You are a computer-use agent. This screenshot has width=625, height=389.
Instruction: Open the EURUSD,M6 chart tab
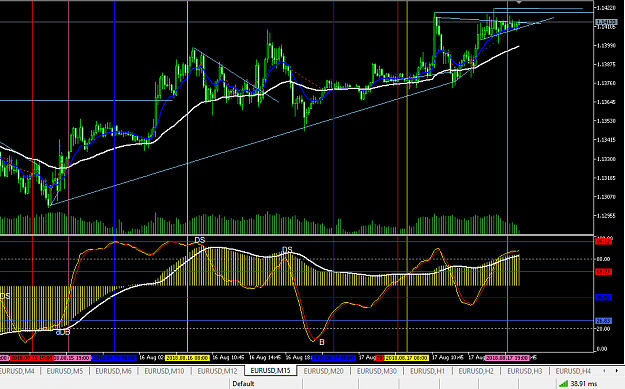coord(113,371)
